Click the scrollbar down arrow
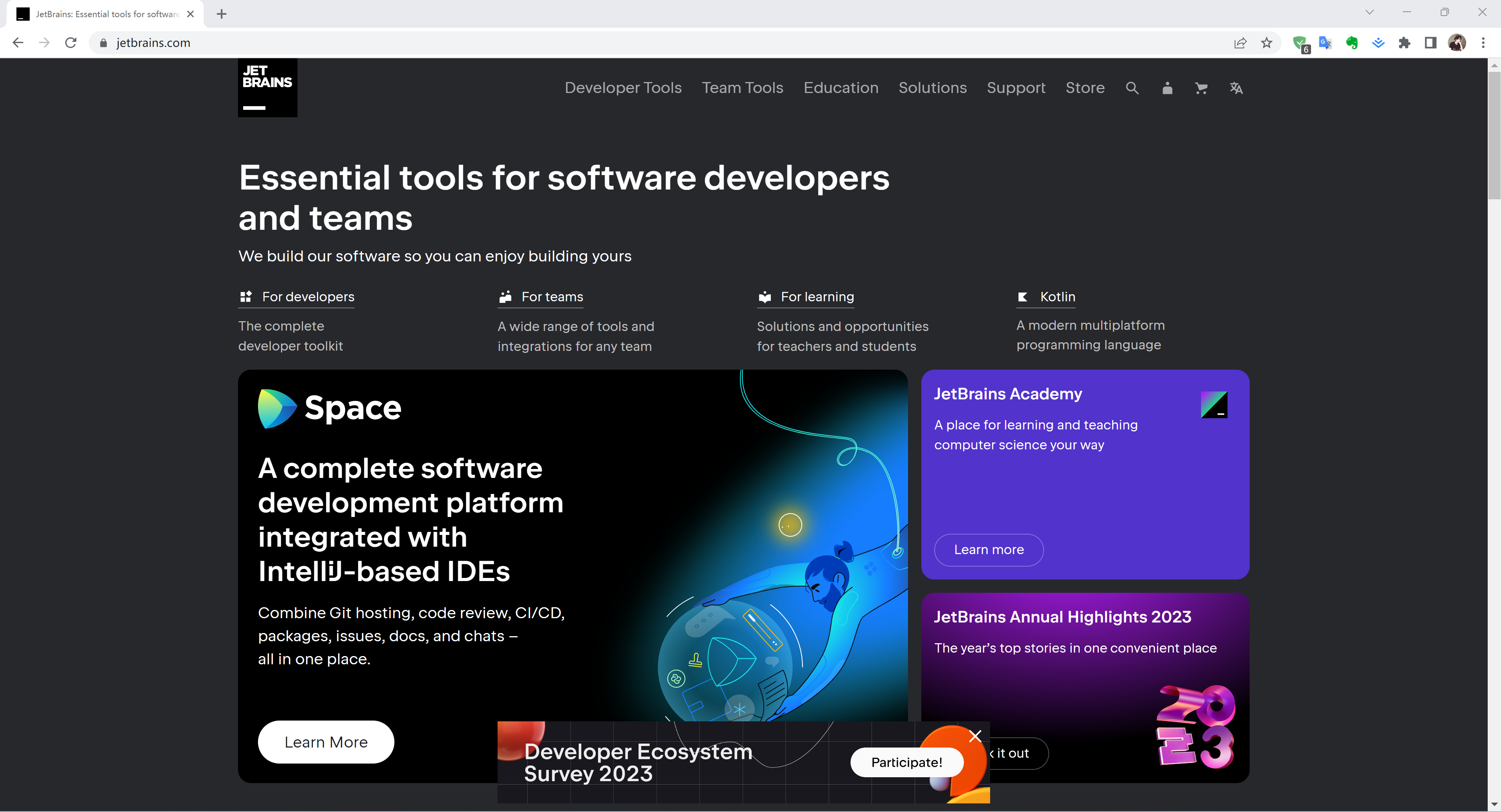The width and height of the screenshot is (1501, 812). (x=1494, y=805)
